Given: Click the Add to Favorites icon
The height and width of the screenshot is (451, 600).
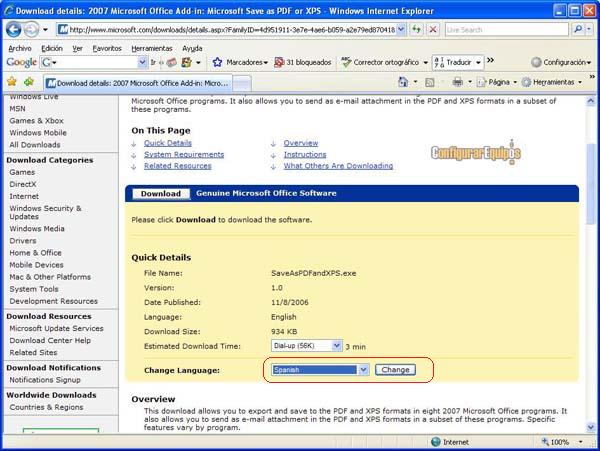Looking at the screenshot, I should [29, 81].
